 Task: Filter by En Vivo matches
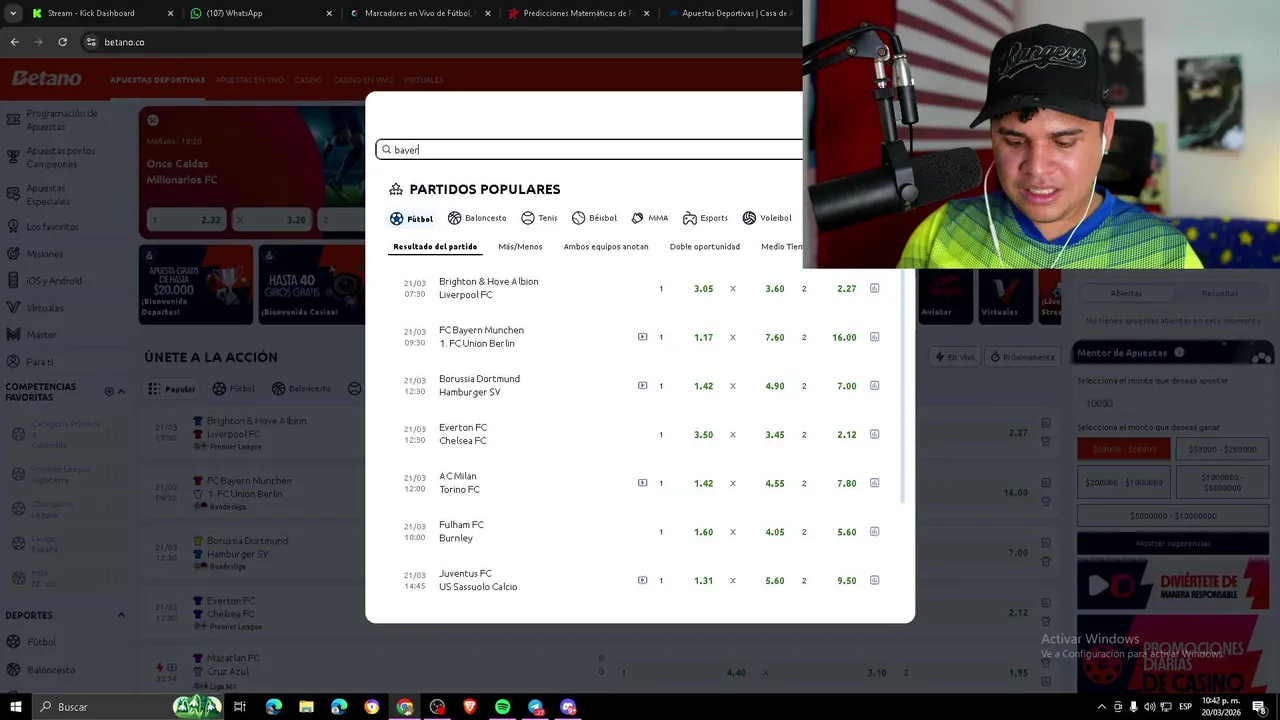(x=956, y=357)
